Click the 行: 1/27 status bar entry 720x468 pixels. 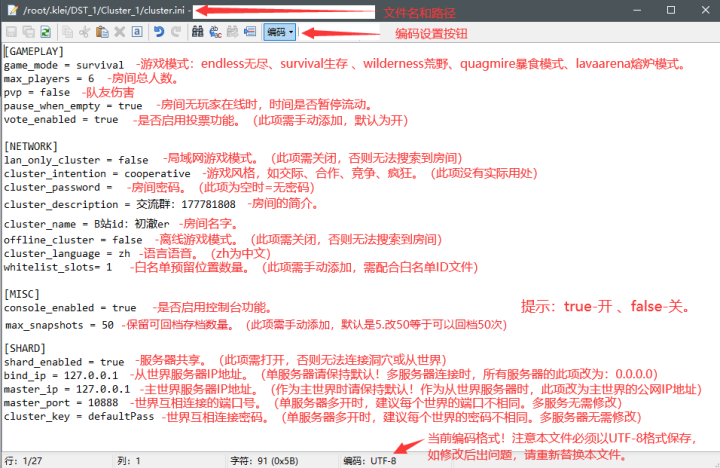pos(23,461)
